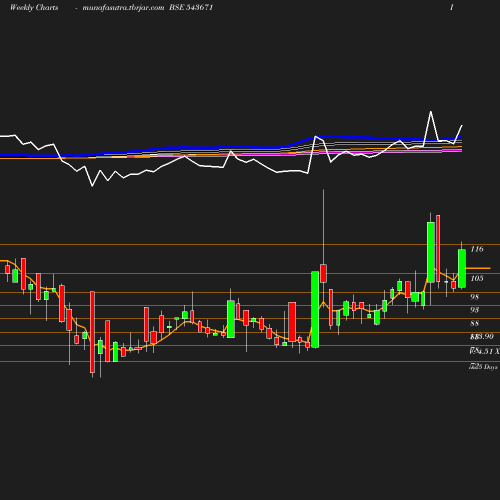This screenshot has width=500, height=500.
Task: Click the white indicator line's highest peak
Action: point(431,112)
